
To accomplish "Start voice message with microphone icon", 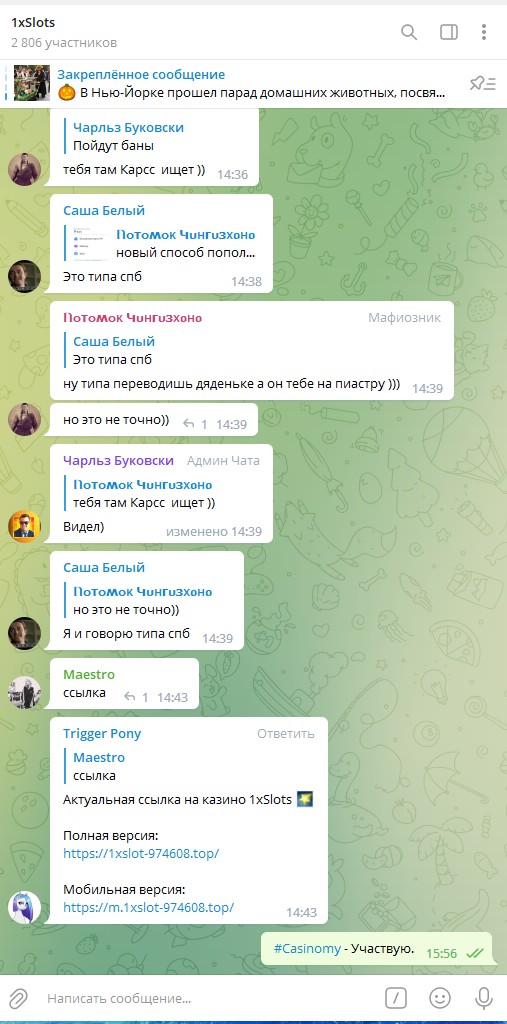I will [484, 998].
